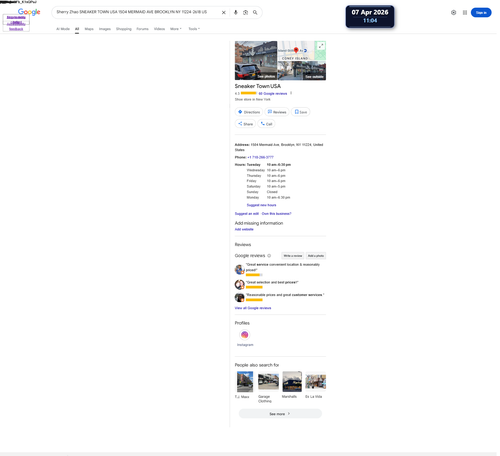This screenshot has width=500, height=456.
Task: Open Marshalls related place thumbnail
Action: tap(292, 382)
